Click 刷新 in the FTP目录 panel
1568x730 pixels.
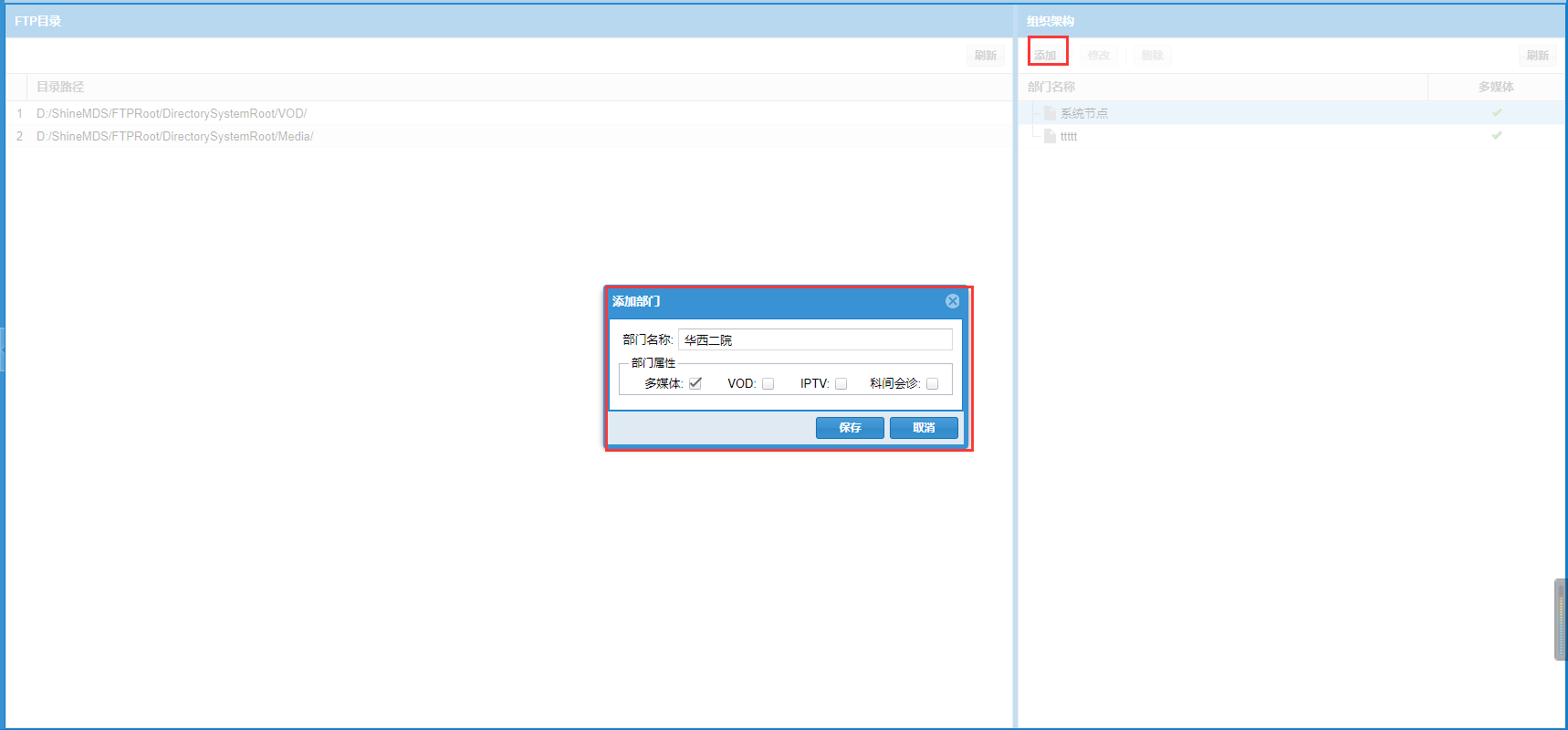coord(986,55)
